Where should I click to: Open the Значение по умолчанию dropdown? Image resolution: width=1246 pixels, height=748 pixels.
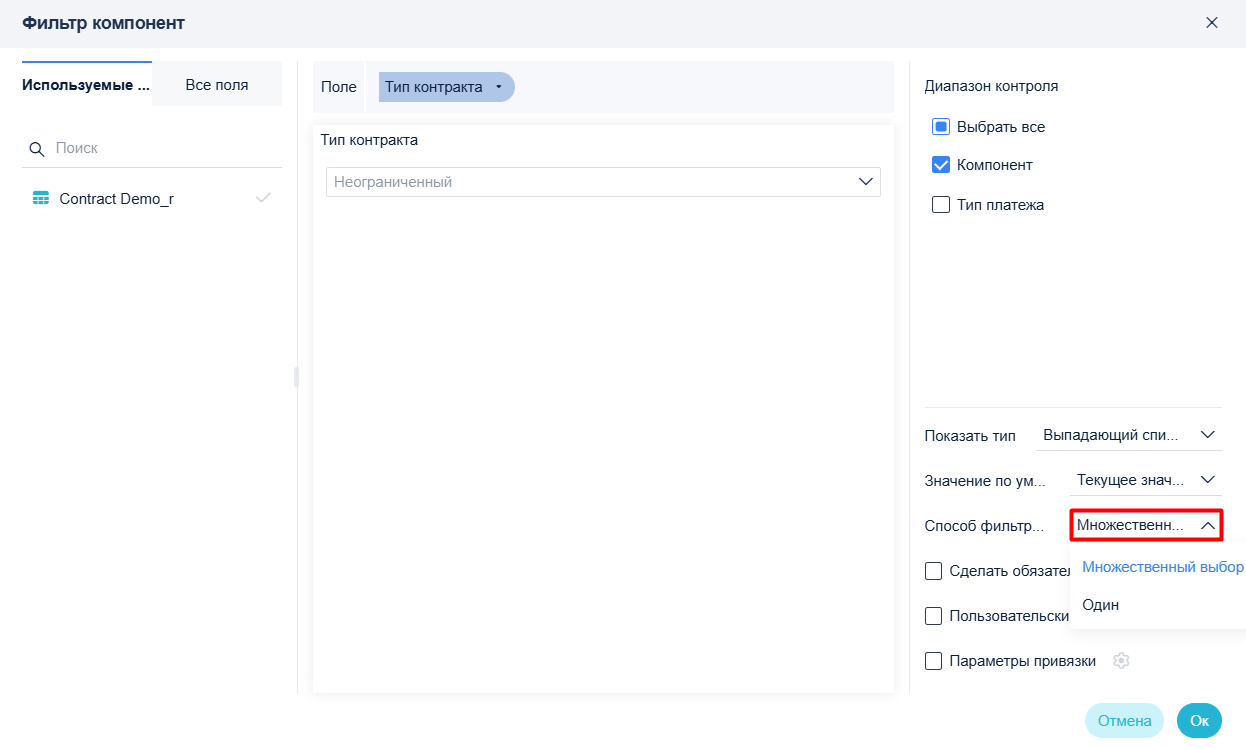[x=1145, y=480]
